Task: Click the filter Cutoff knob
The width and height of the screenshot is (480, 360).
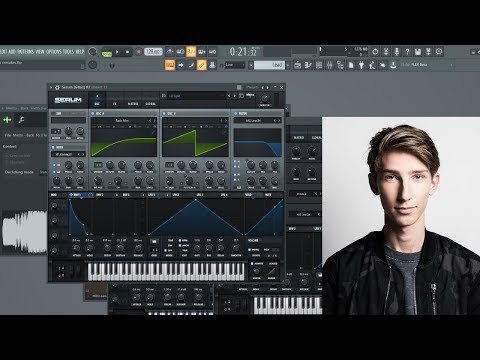Action: click(x=251, y=165)
